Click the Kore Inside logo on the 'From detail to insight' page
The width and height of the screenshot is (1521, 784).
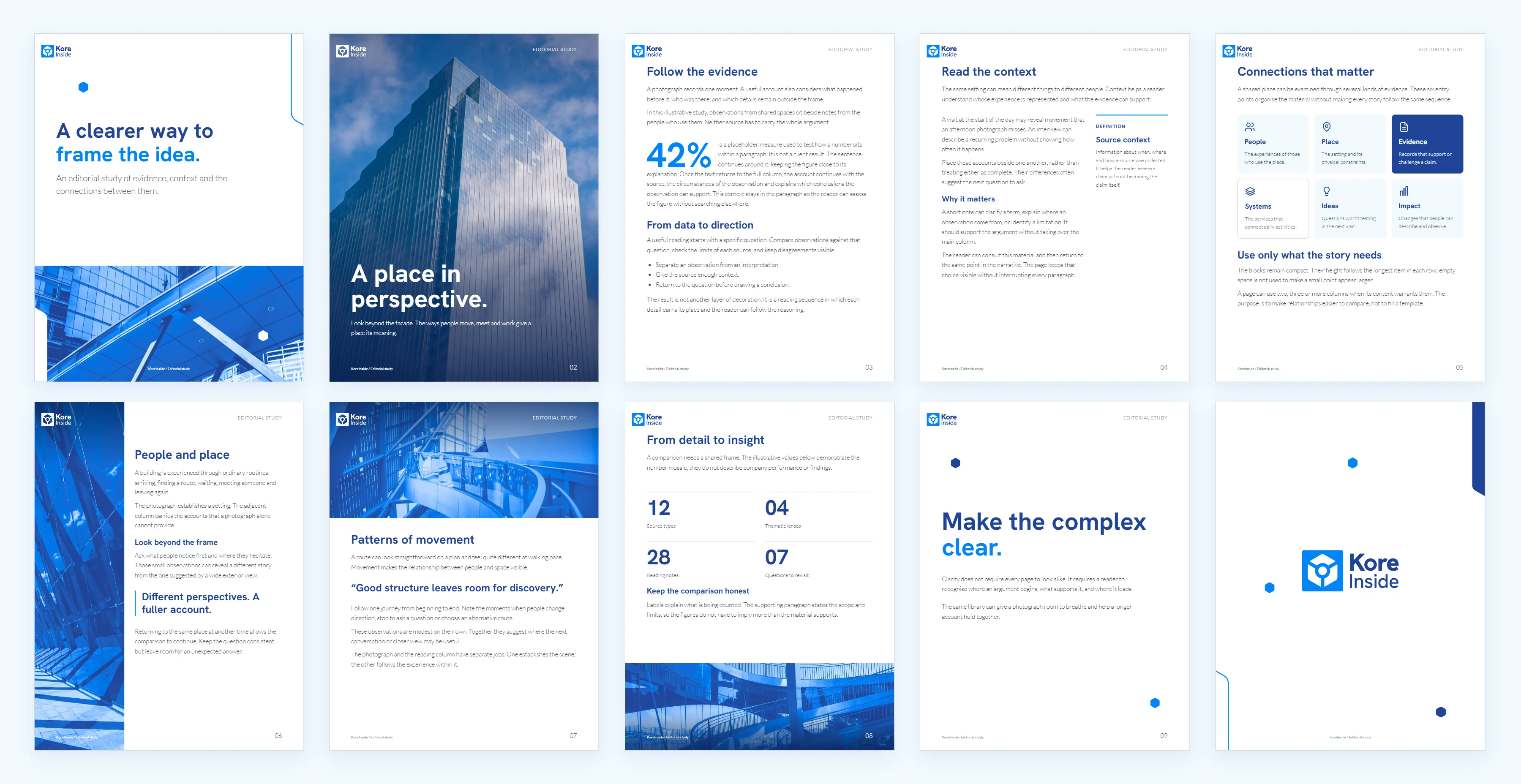click(x=646, y=420)
